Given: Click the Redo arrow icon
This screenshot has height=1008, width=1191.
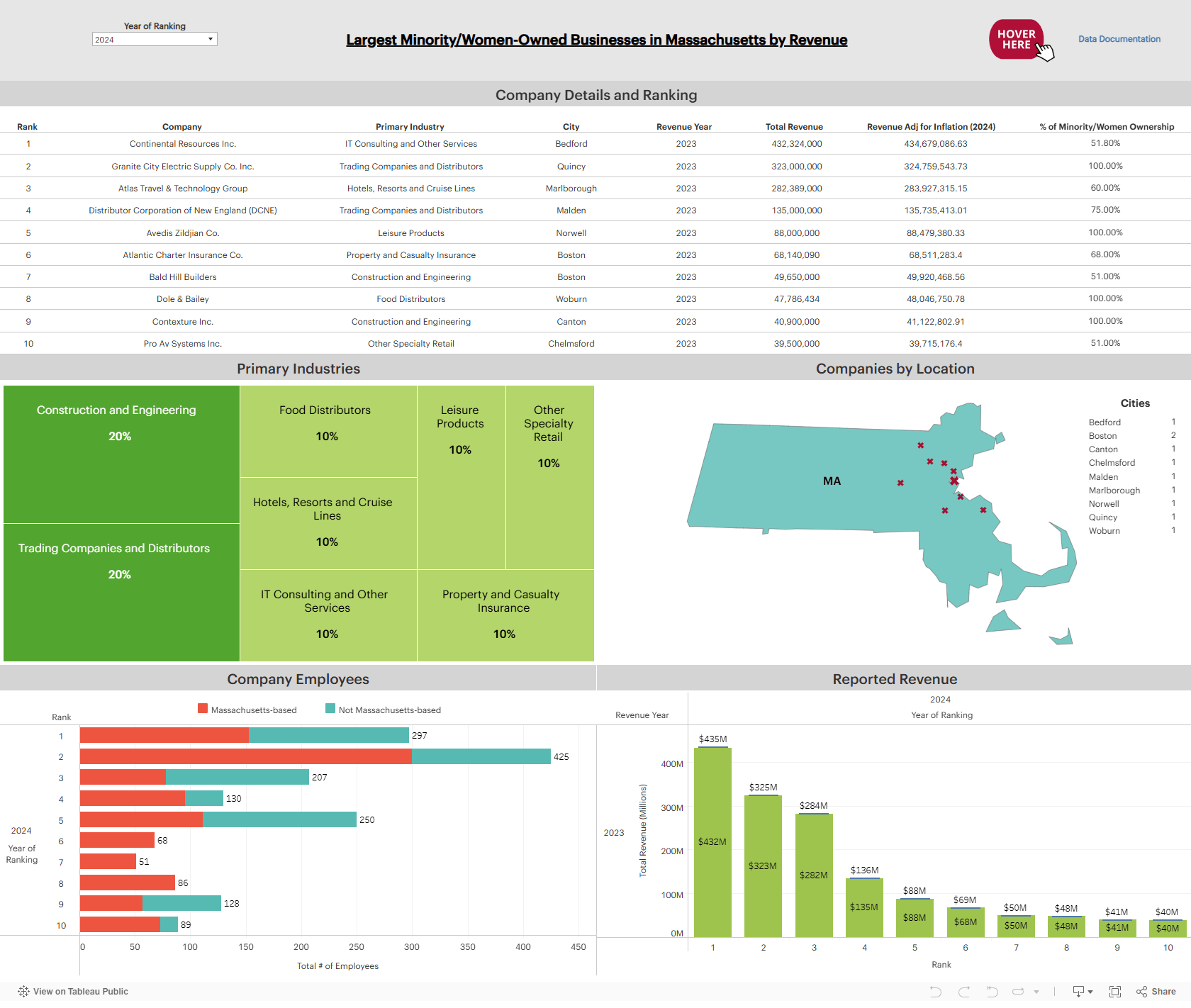Looking at the screenshot, I should tap(963, 991).
